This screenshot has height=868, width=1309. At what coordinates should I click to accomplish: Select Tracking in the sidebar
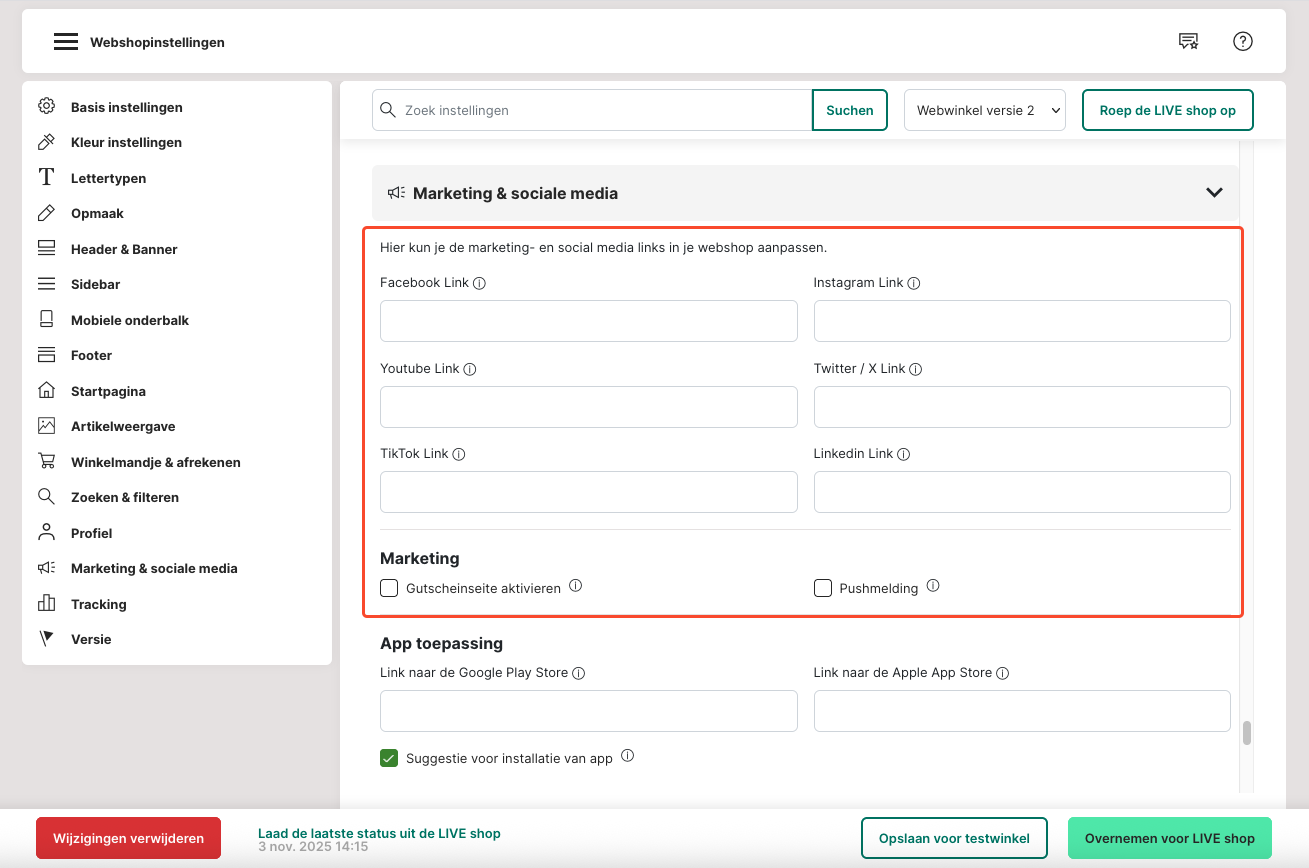point(98,604)
